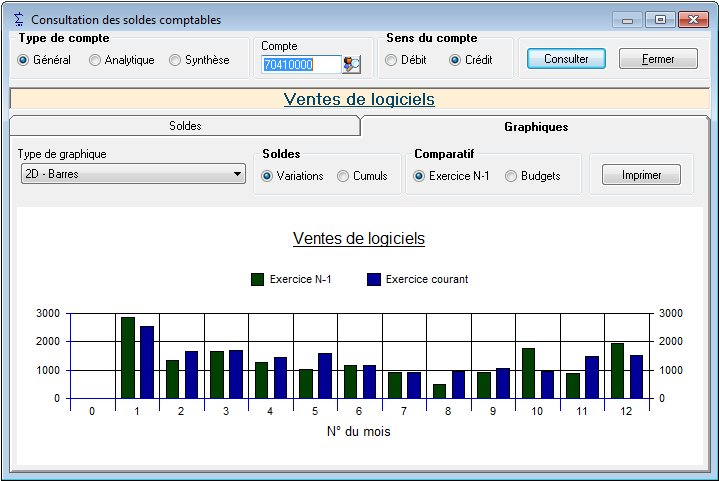The image size is (719, 481).
Task: Click the chart title Ventes de logiciels
Action: [x=359, y=238]
